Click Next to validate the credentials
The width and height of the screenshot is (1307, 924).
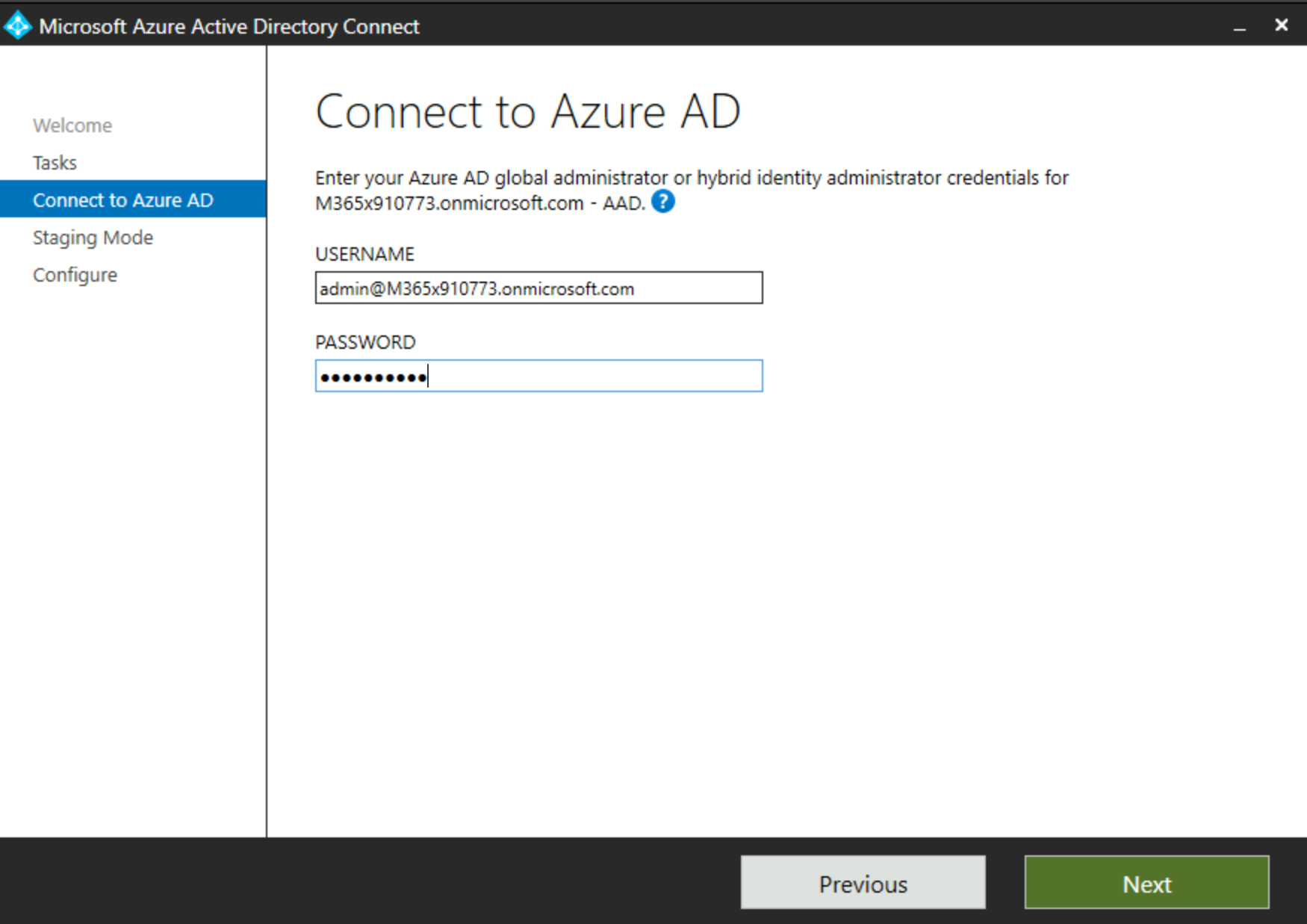tap(1146, 883)
